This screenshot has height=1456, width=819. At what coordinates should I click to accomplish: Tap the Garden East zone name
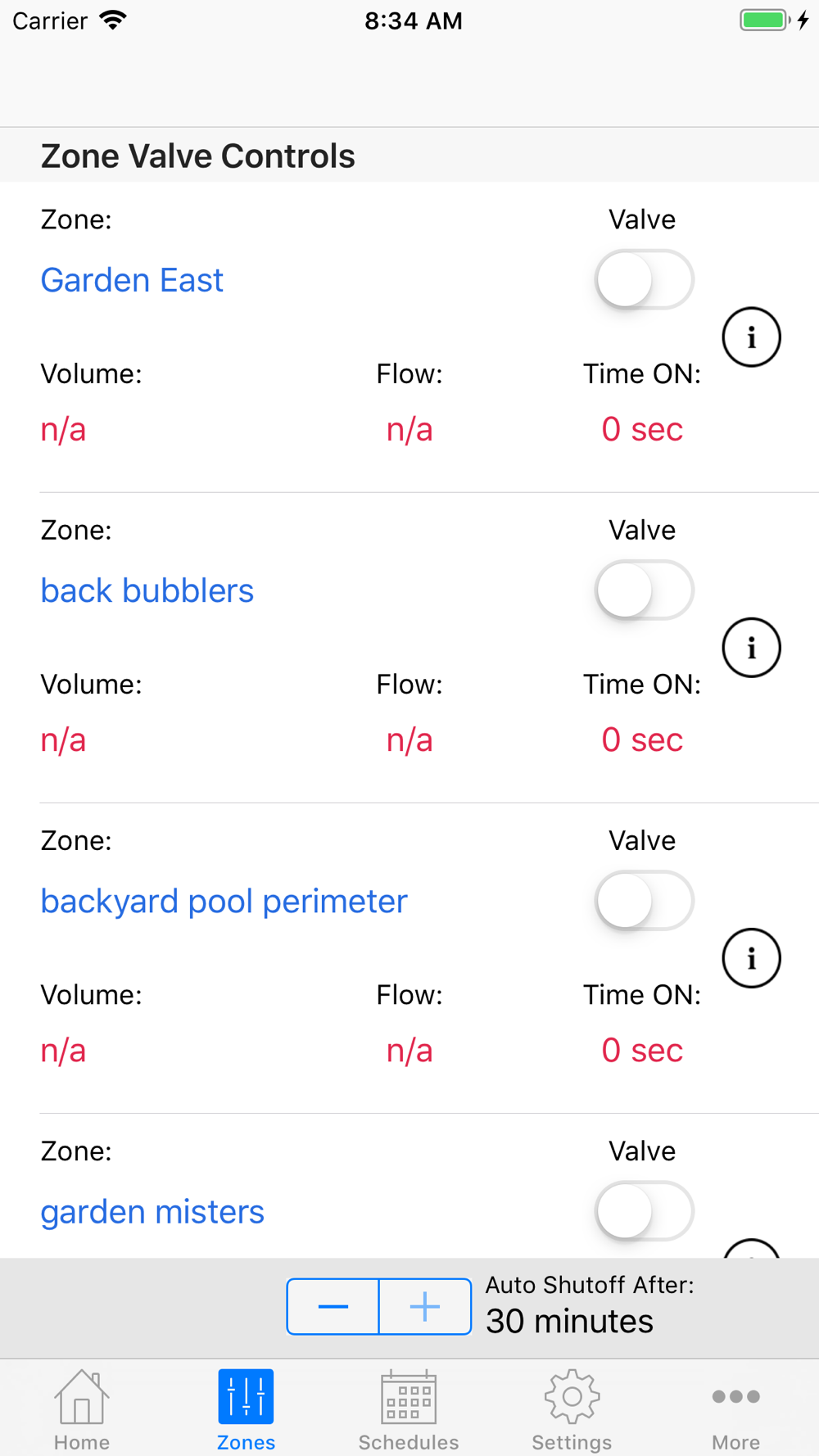(132, 280)
